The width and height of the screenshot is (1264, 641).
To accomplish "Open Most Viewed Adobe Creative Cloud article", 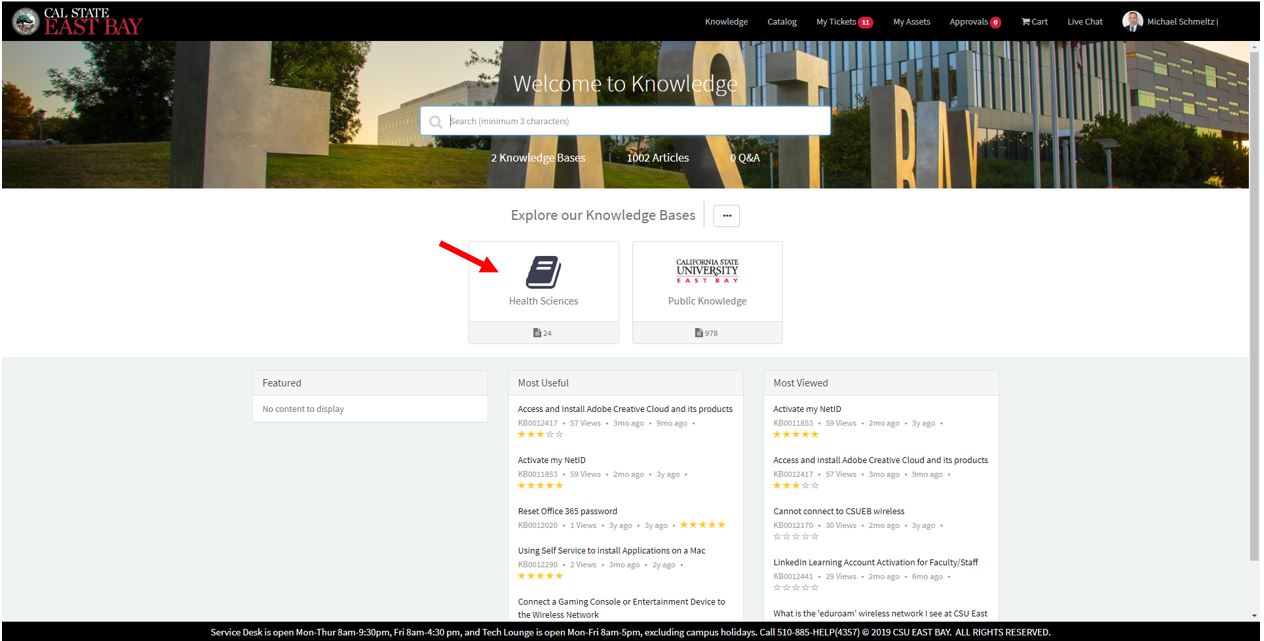I will pos(880,460).
